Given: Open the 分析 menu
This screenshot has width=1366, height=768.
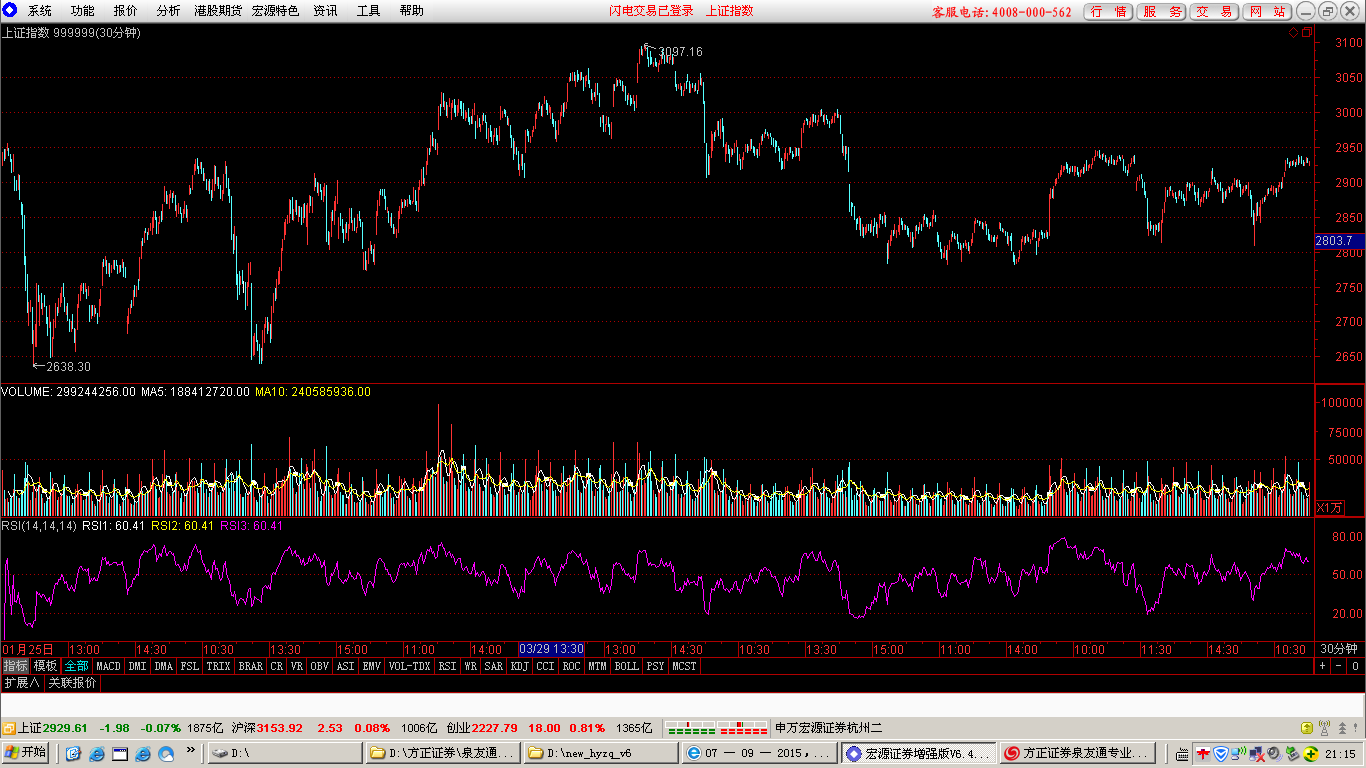Looking at the screenshot, I should 168,11.
